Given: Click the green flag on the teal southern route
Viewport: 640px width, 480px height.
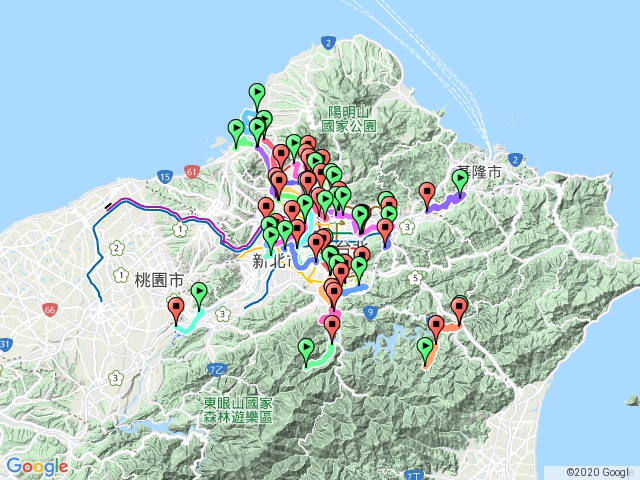Looking at the screenshot, I should (307, 350).
